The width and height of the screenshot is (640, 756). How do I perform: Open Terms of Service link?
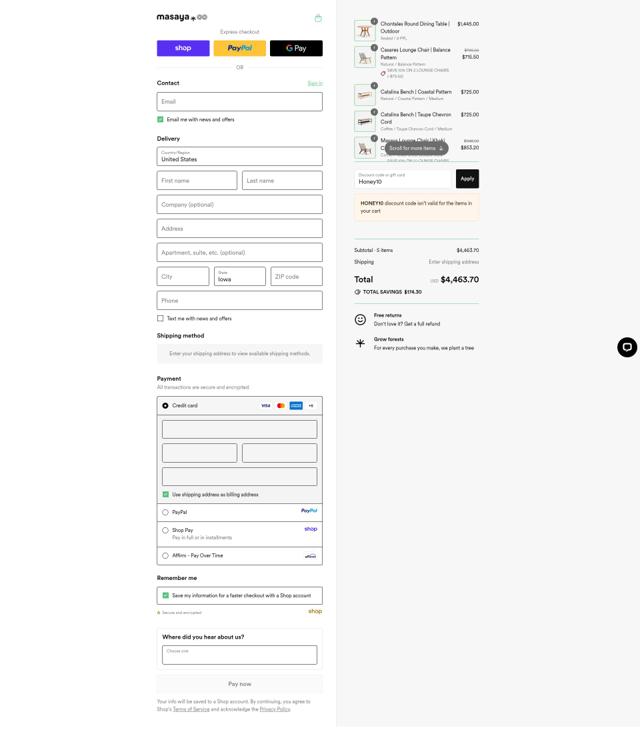191,709
